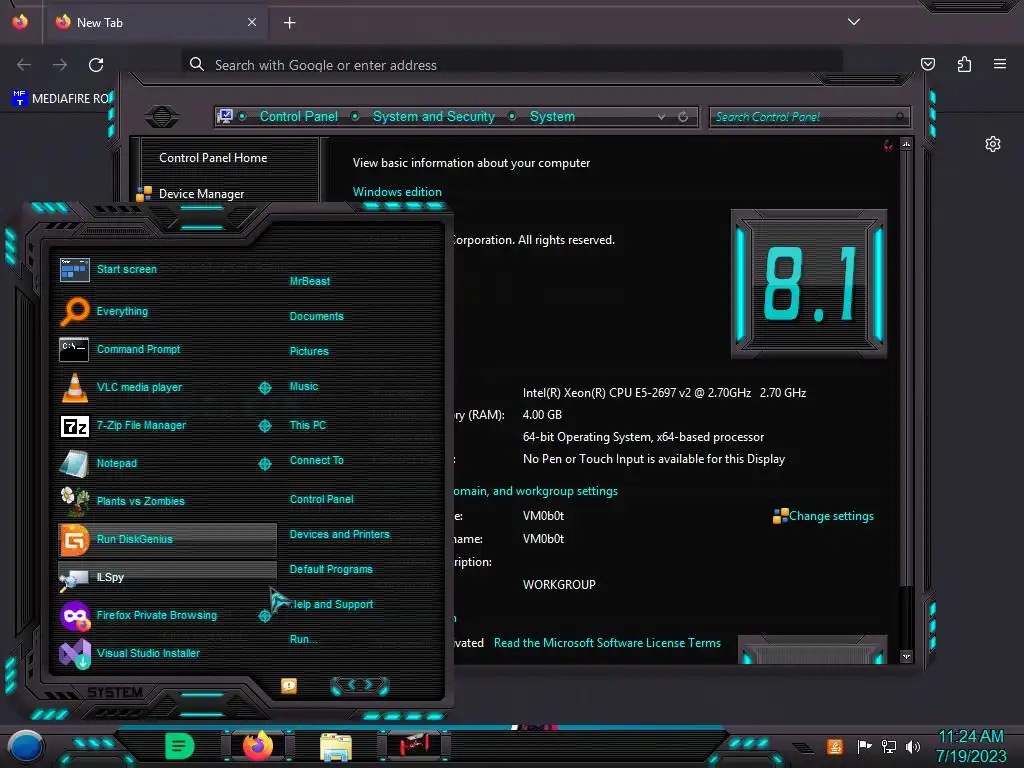Open Documents in start menu
Image resolution: width=1024 pixels, height=768 pixels.
click(316, 316)
